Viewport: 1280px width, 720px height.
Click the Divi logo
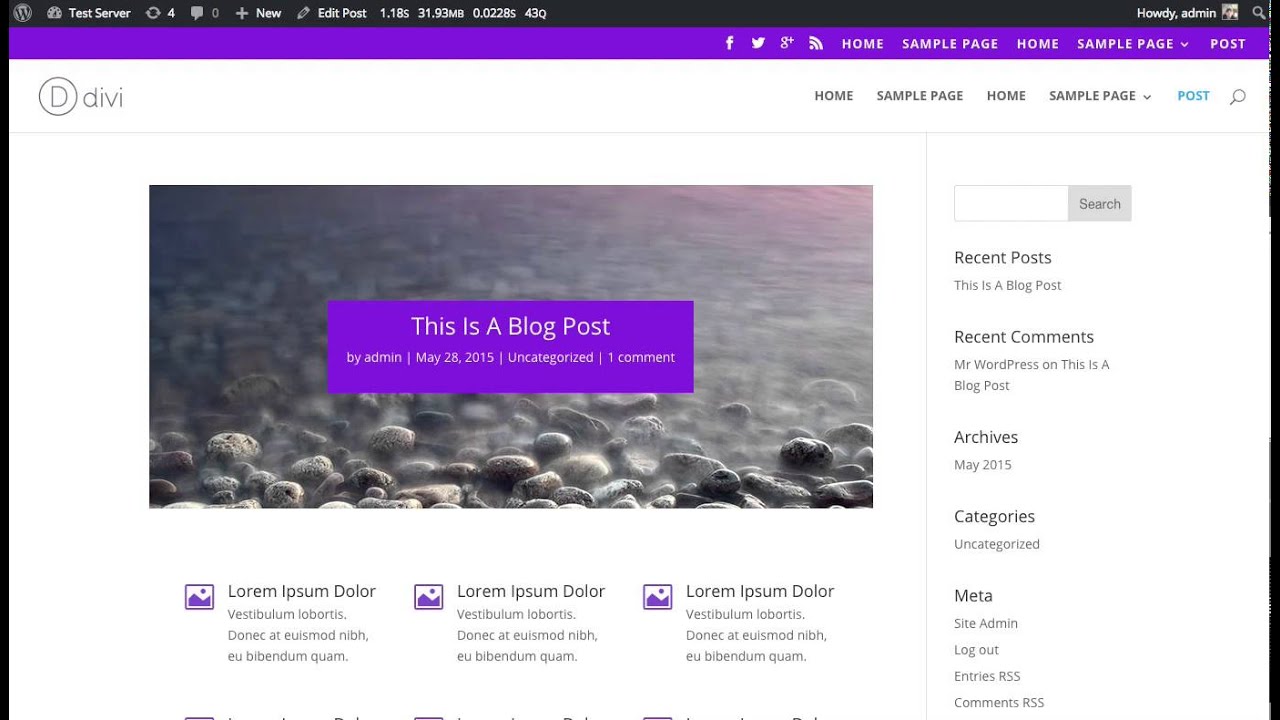tap(81, 96)
